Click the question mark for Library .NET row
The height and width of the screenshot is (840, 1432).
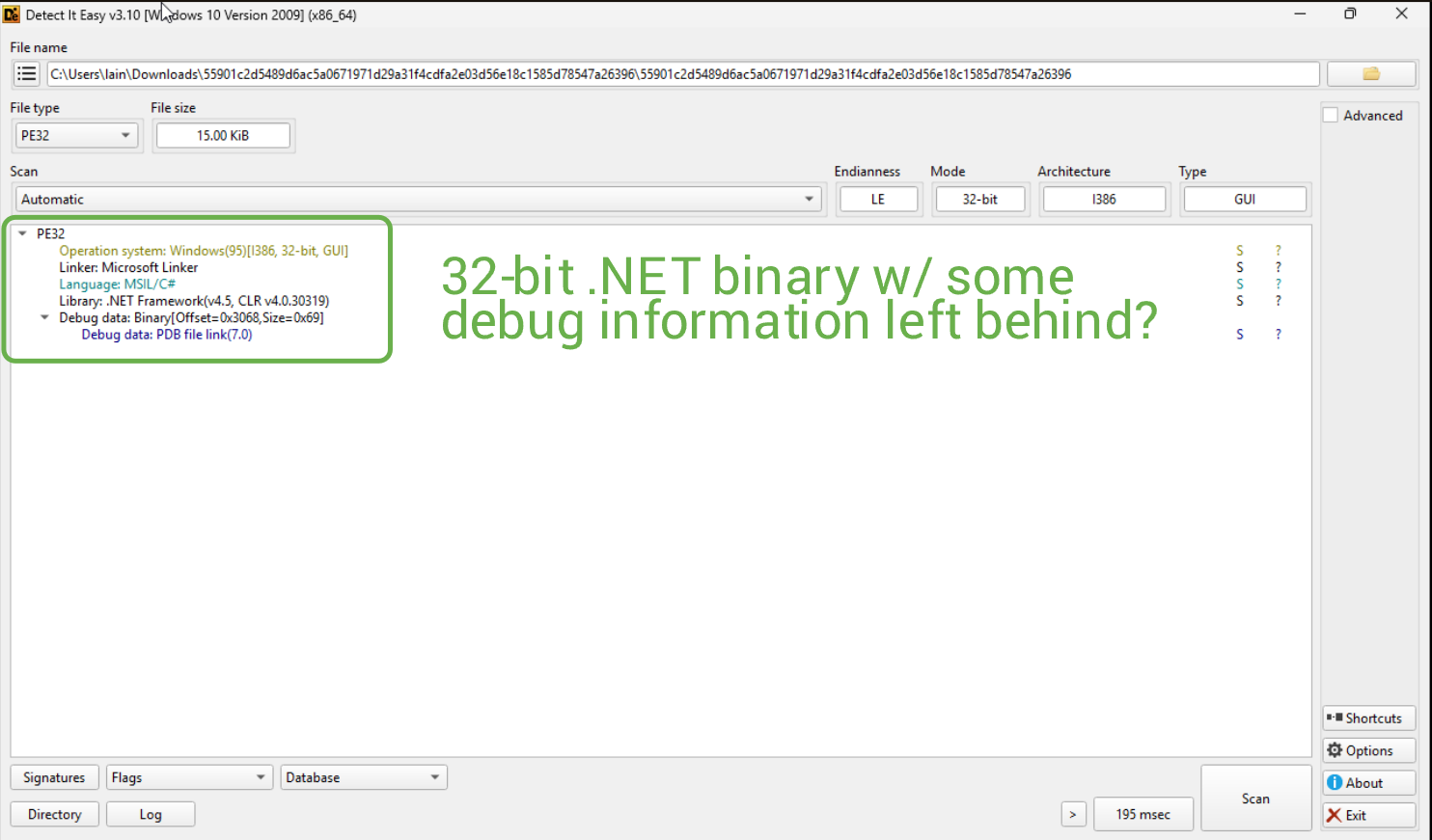[x=1279, y=301]
